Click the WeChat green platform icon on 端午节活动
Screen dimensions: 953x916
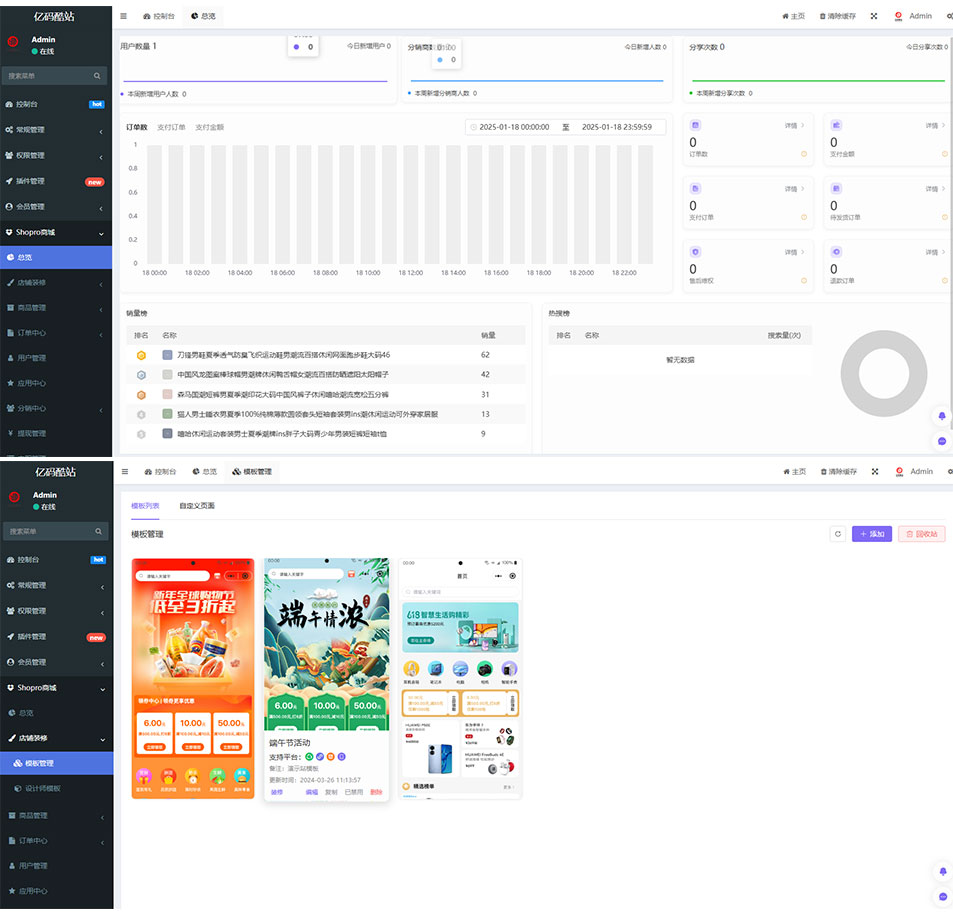(310, 756)
